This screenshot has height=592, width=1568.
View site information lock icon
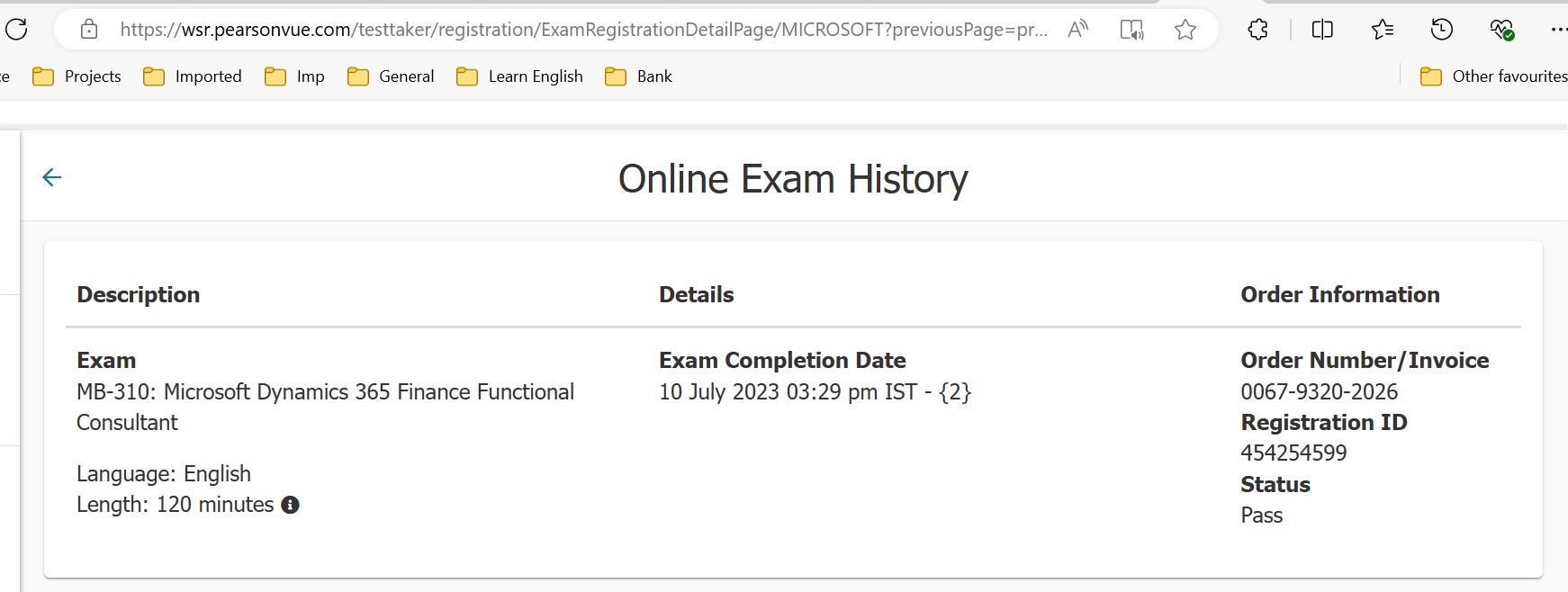point(89,30)
